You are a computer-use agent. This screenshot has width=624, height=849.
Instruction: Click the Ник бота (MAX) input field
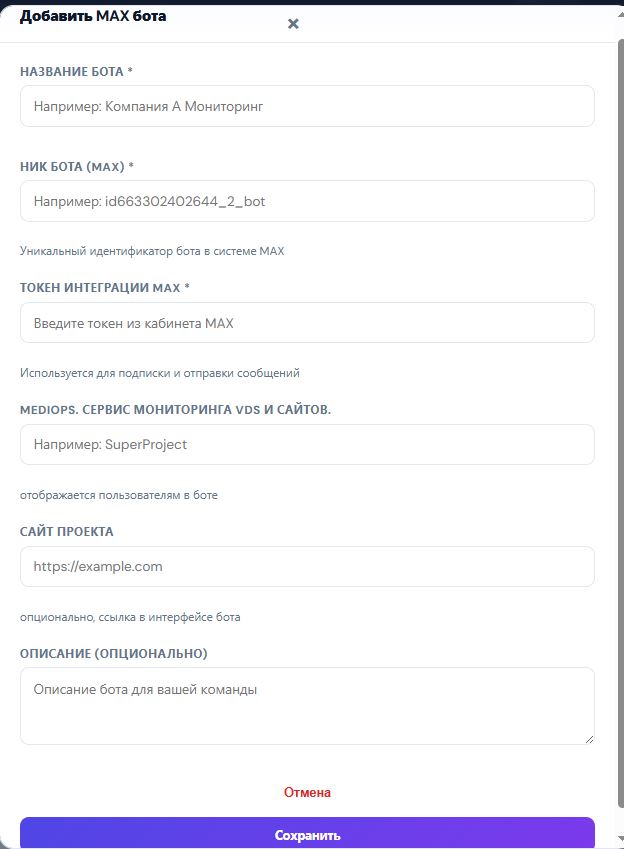[x=307, y=201]
